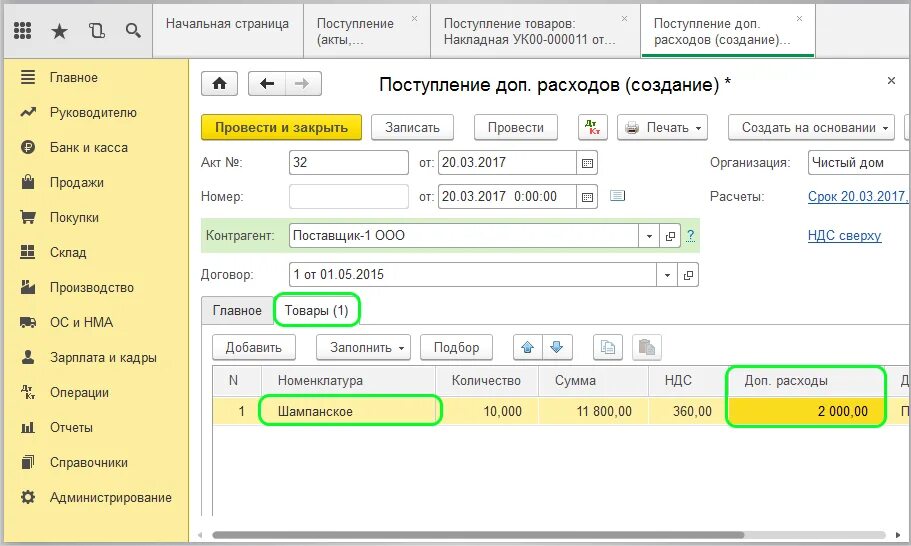Image resolution: width=911 pixels, height=546 pixels.
Task: Select the Сумма cell 11 800,00
Action: [x=593, y=411]
